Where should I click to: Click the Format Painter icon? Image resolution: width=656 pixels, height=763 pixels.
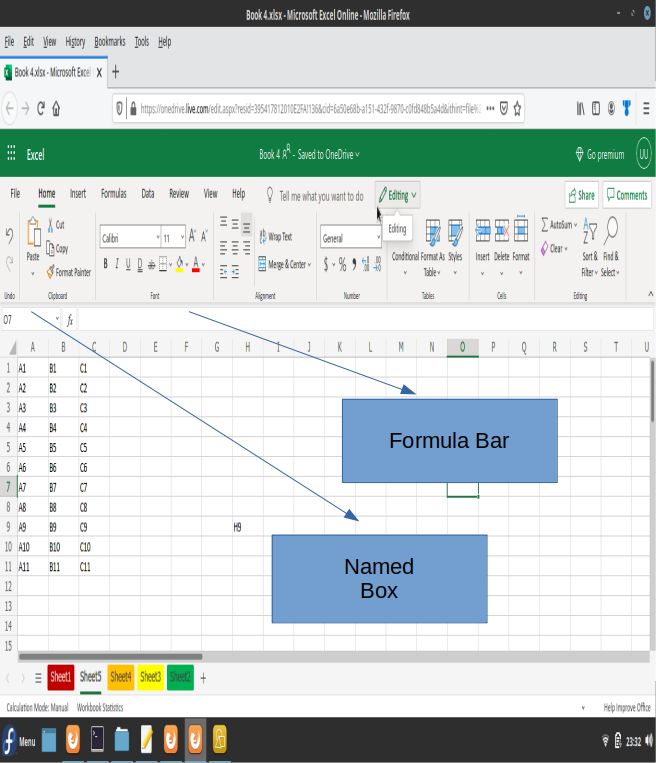(50, 271)
